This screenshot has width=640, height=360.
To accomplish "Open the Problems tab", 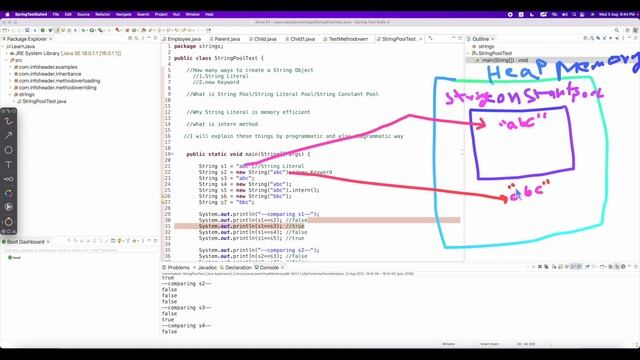I will point(176,268).
